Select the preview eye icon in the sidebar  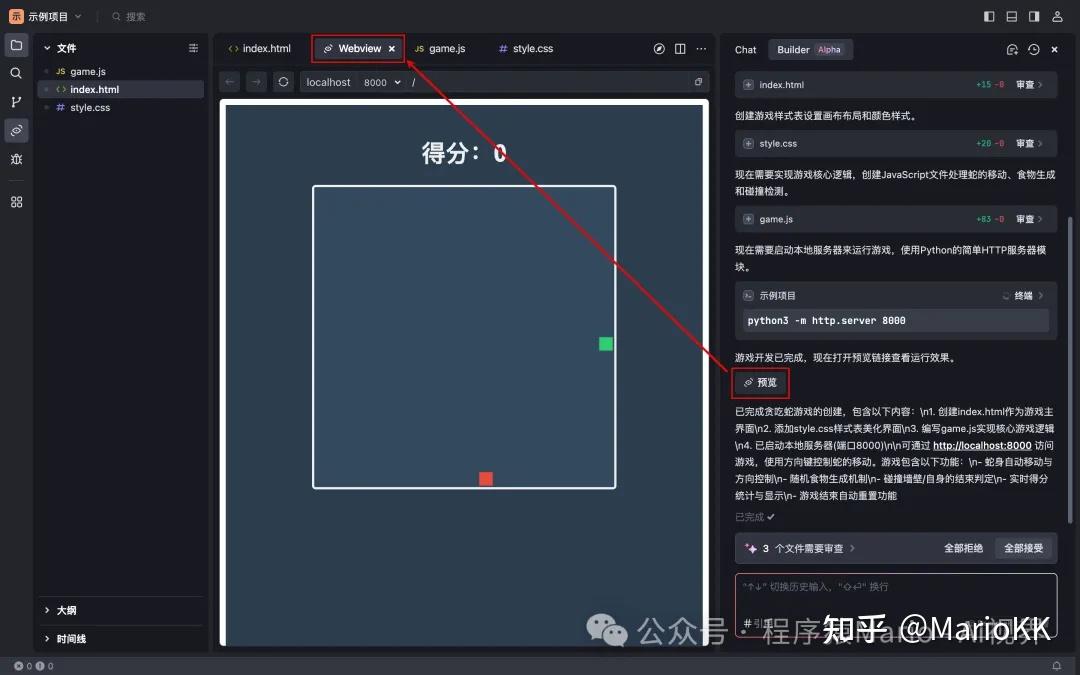click(x=15, y=130)
